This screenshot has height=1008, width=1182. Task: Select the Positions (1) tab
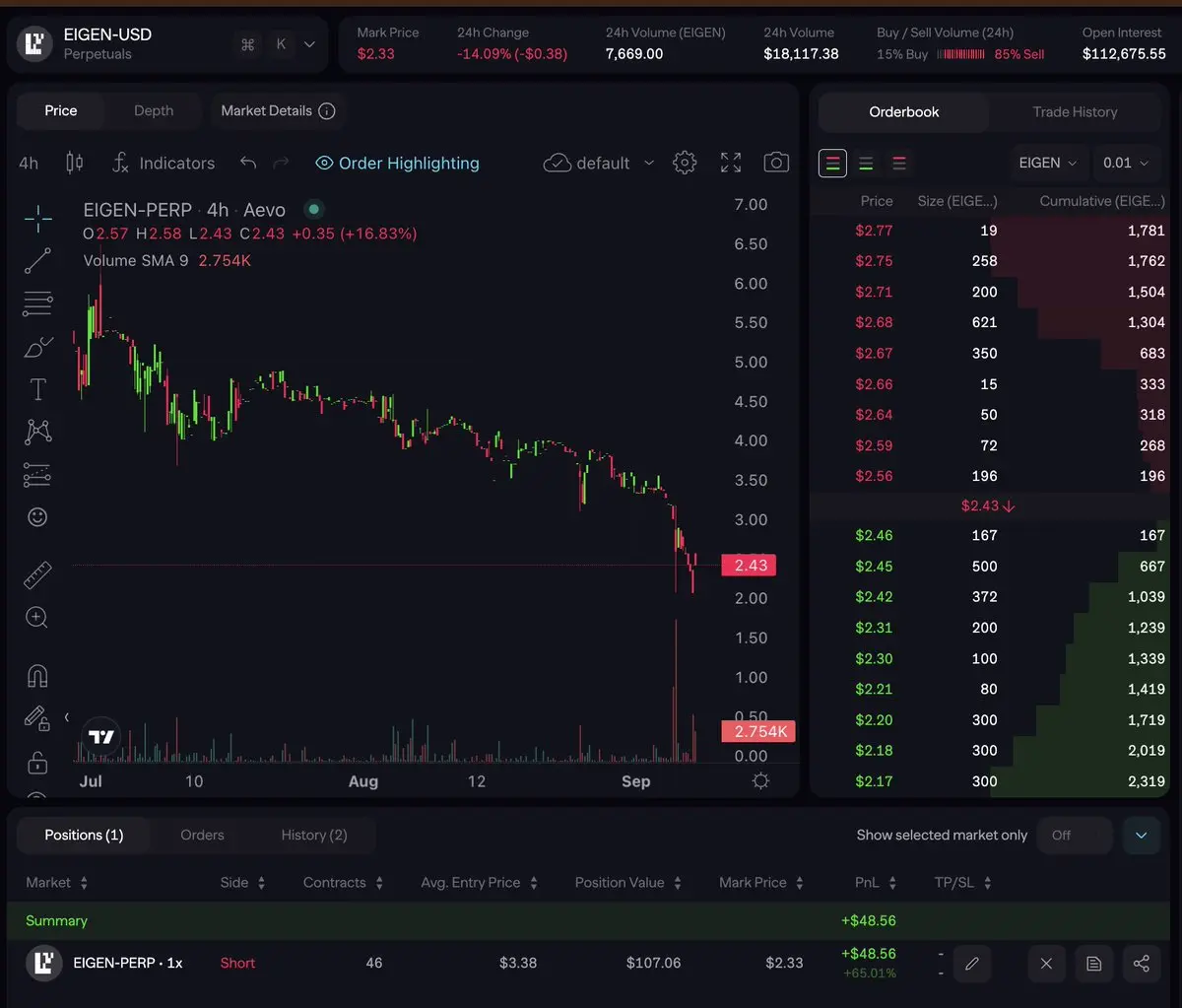84,835
